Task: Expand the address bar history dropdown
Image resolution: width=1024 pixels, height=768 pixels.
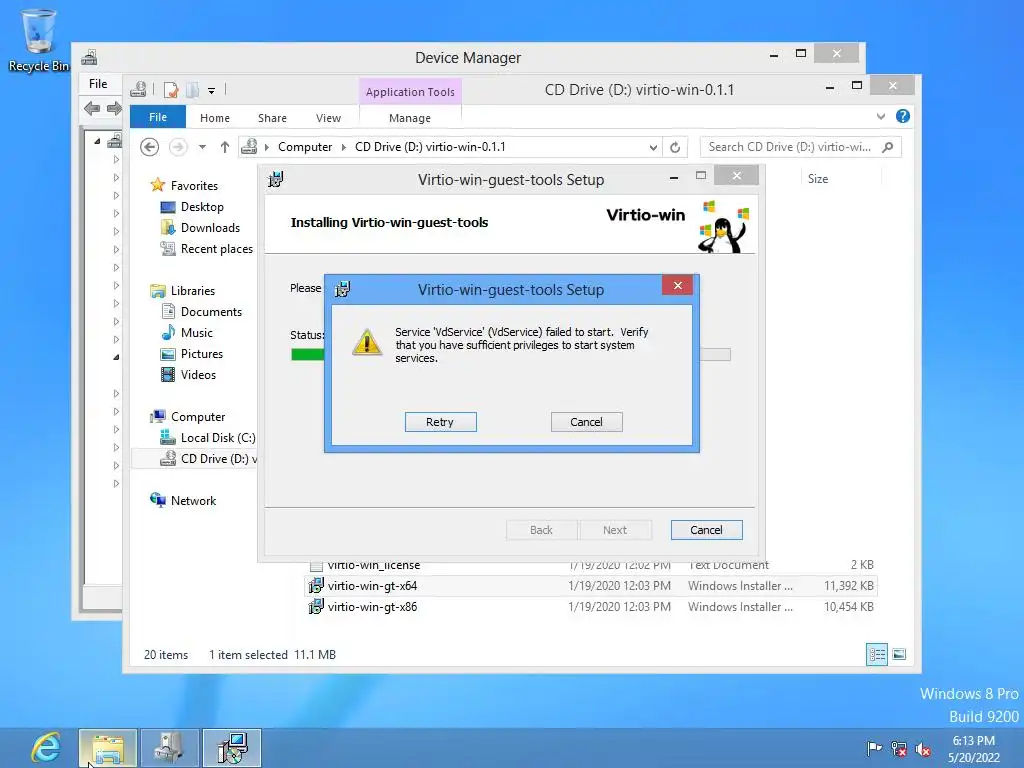Action: pyautogui.click(x=652, y=148)
